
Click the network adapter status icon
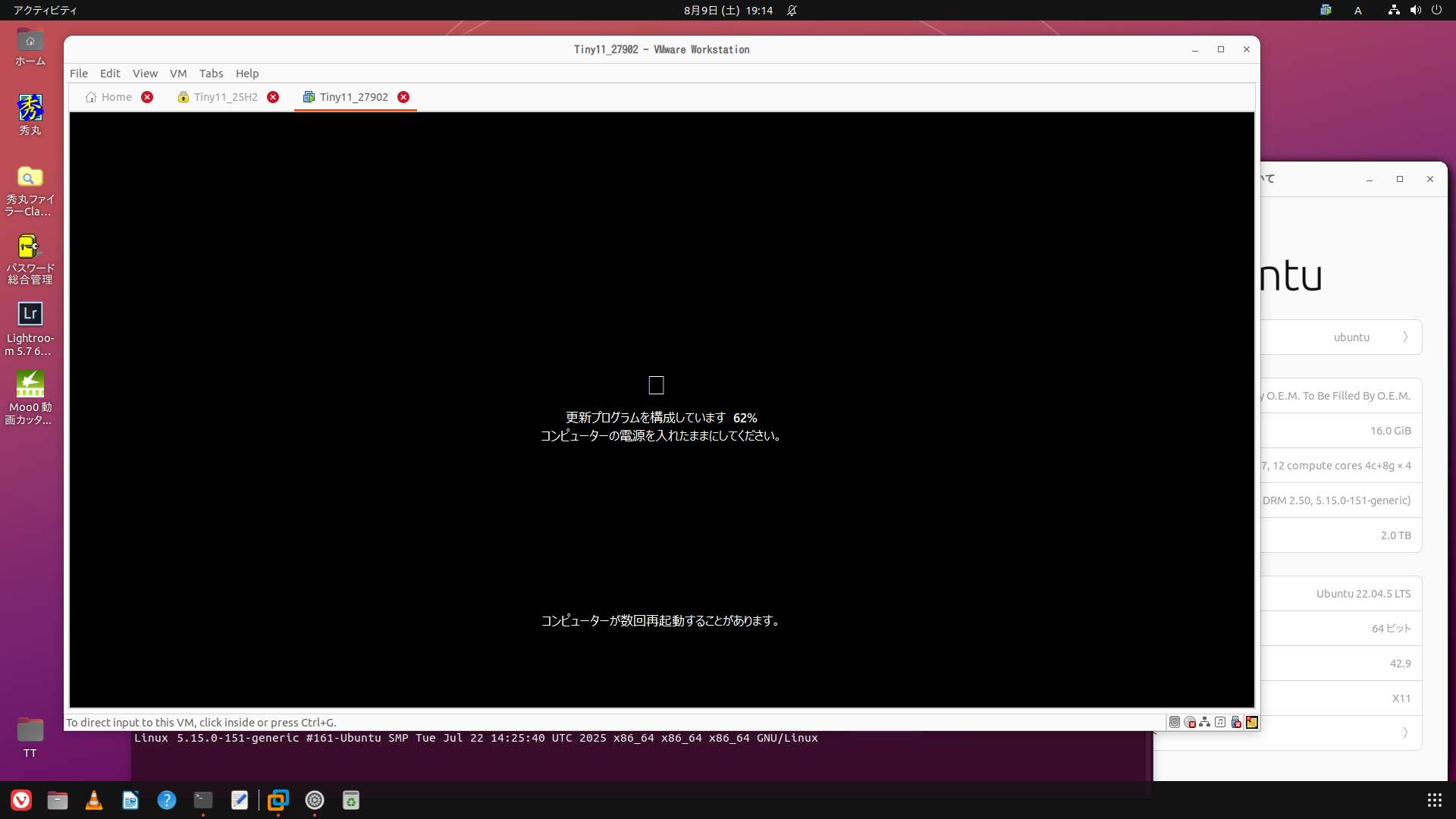point(1205,722)
